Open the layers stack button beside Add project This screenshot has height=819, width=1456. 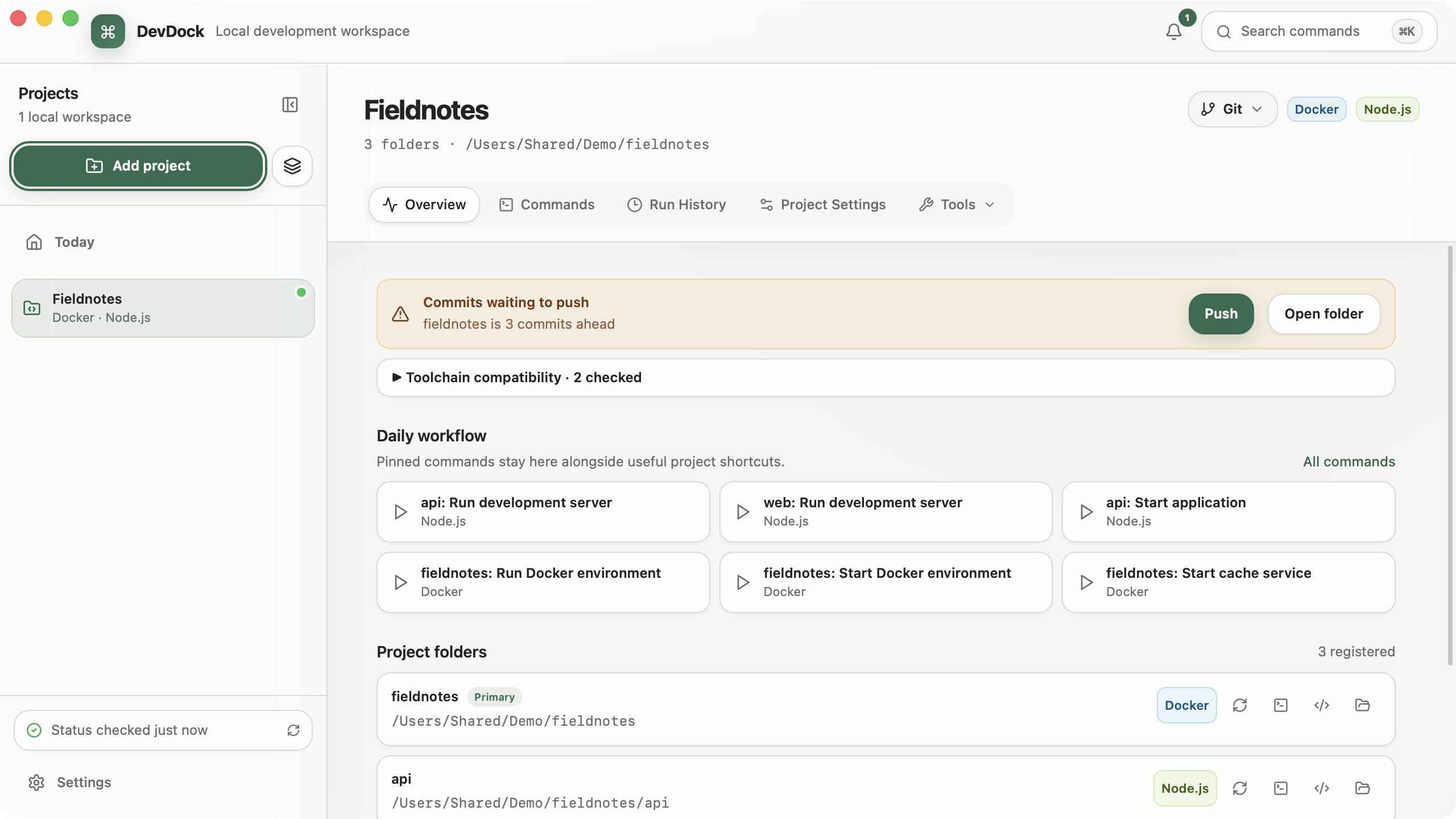click(292, 166)
